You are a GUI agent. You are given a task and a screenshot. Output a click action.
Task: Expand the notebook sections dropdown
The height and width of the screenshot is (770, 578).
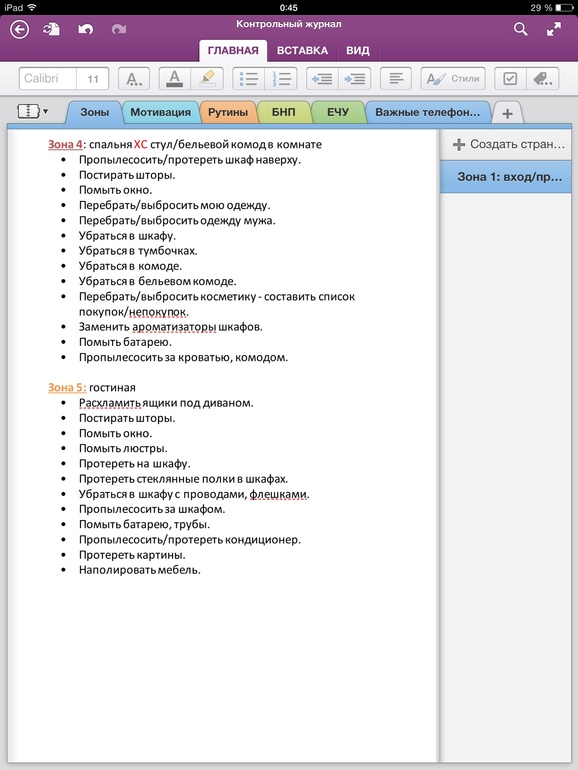[33, 111]
